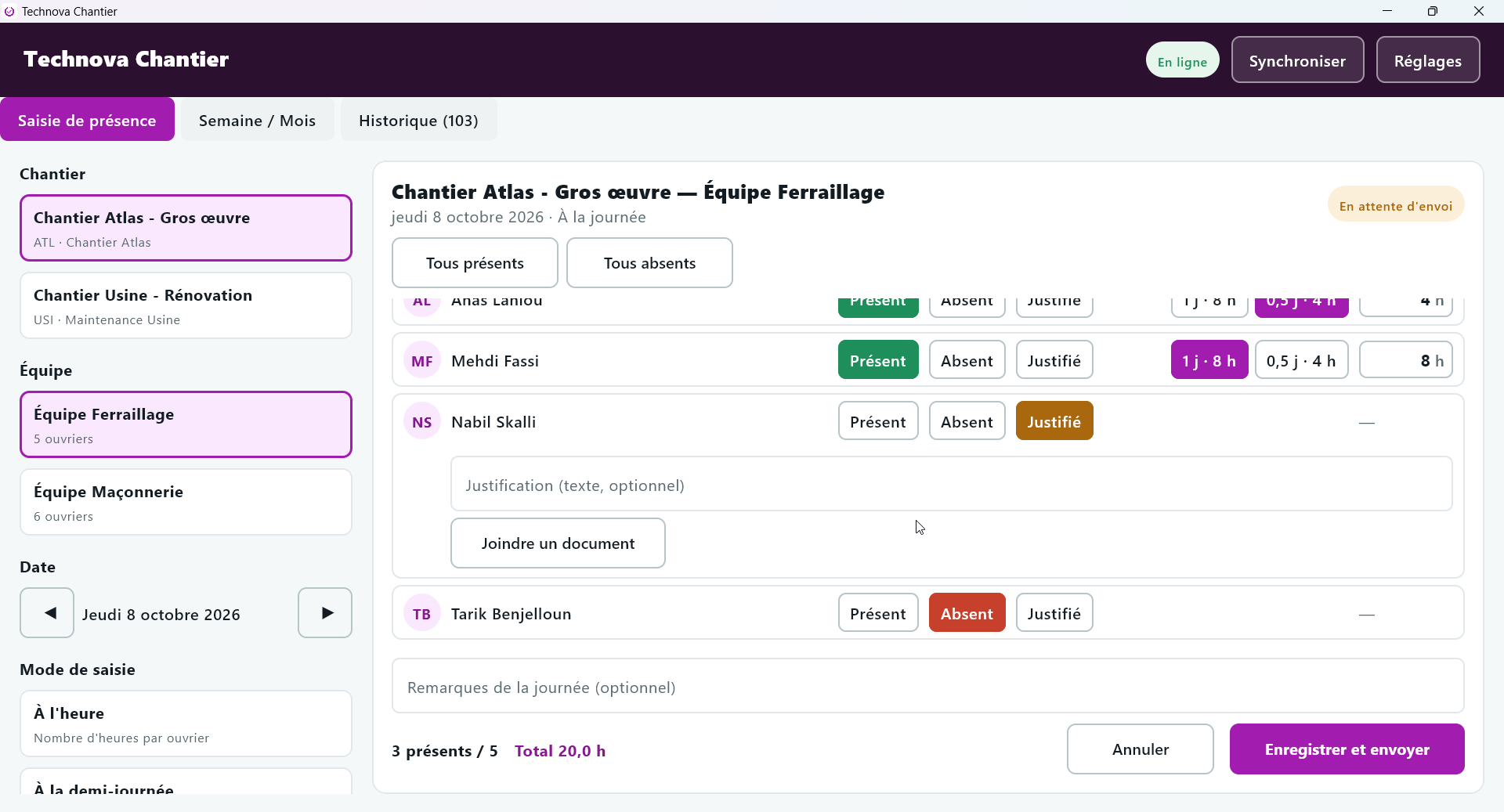
Task: Click Joindre un document
Action: pos(558,543)
